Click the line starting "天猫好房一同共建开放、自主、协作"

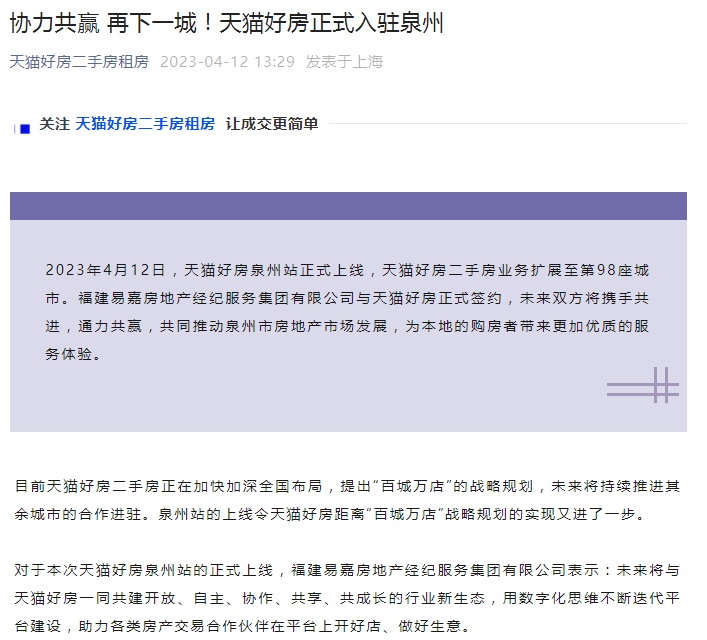point(347,598)
